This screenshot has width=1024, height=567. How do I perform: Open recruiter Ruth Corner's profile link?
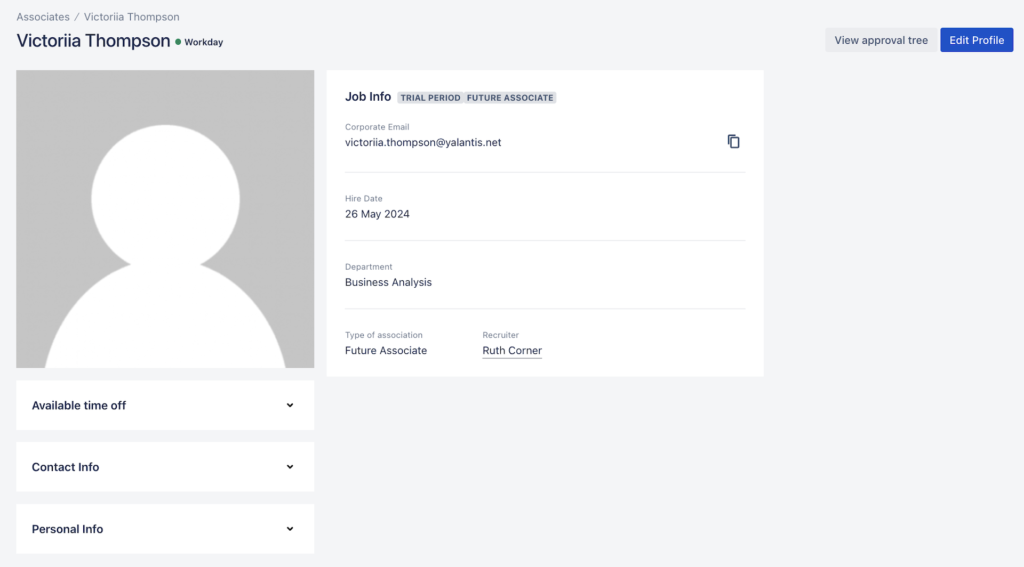[x=512, y=350]
